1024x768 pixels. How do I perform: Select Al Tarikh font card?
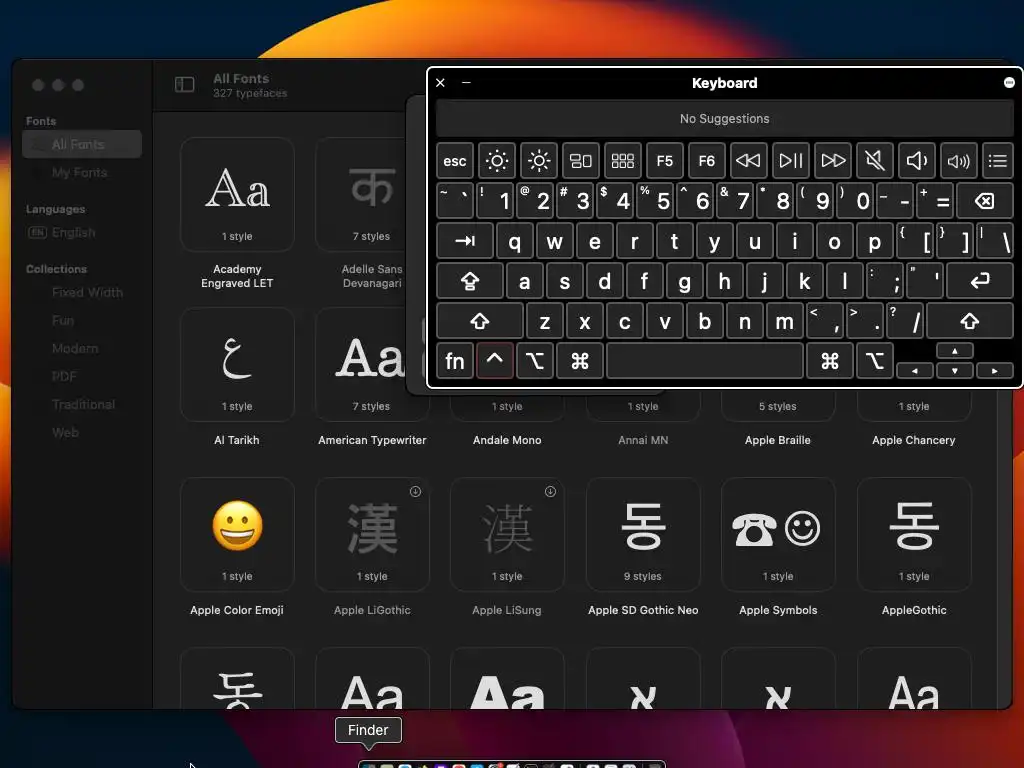(x=237, y=364)
